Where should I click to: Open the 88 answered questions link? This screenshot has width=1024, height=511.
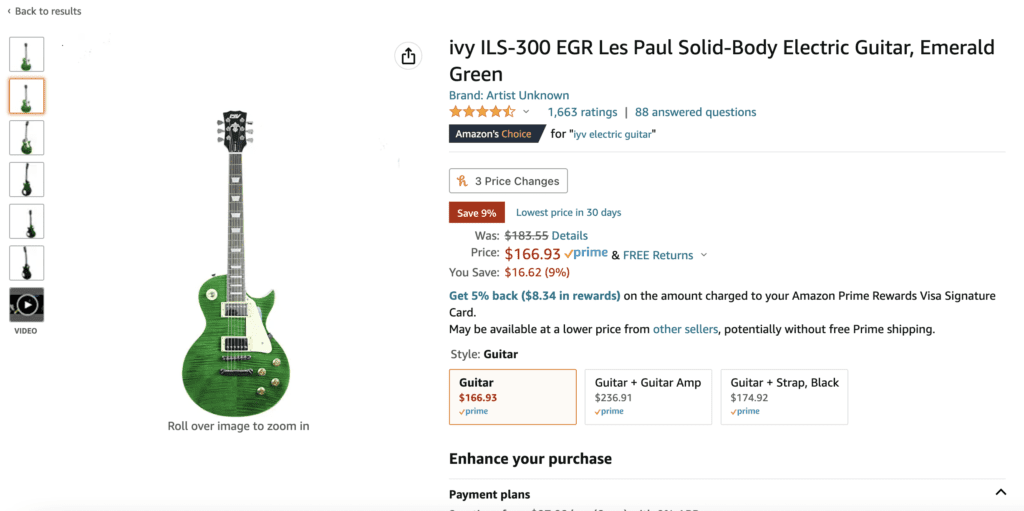(695, 112)
